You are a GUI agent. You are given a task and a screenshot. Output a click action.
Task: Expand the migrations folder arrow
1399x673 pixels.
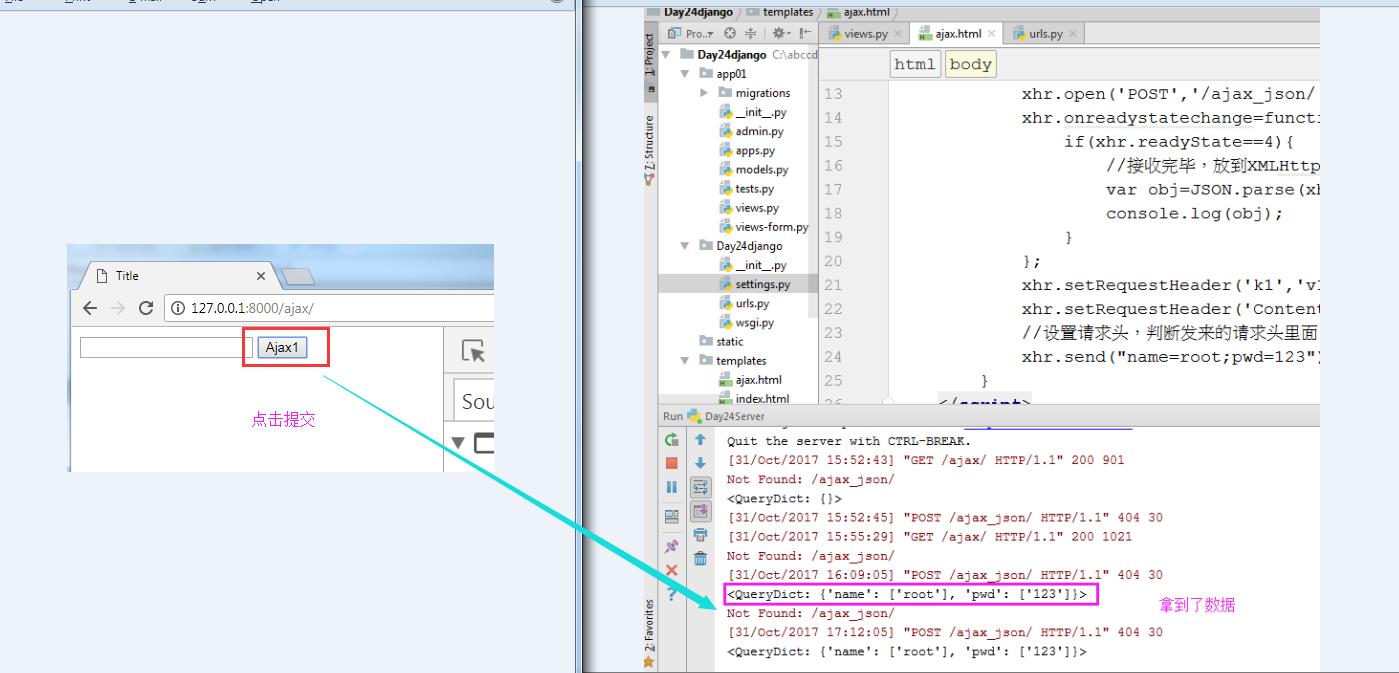click(704, 93)
